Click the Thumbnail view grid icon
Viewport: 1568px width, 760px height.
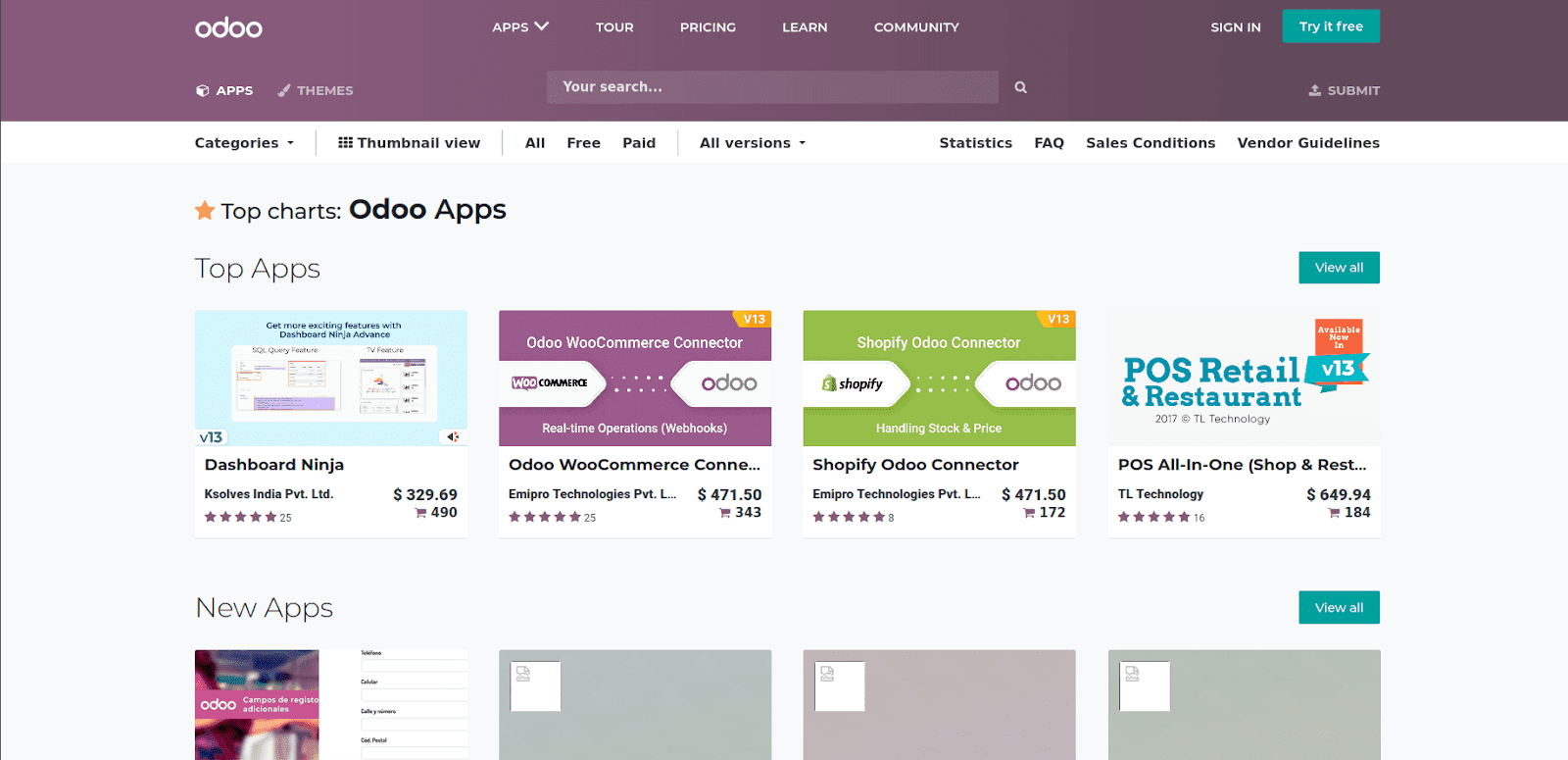[x=345, y=143]
